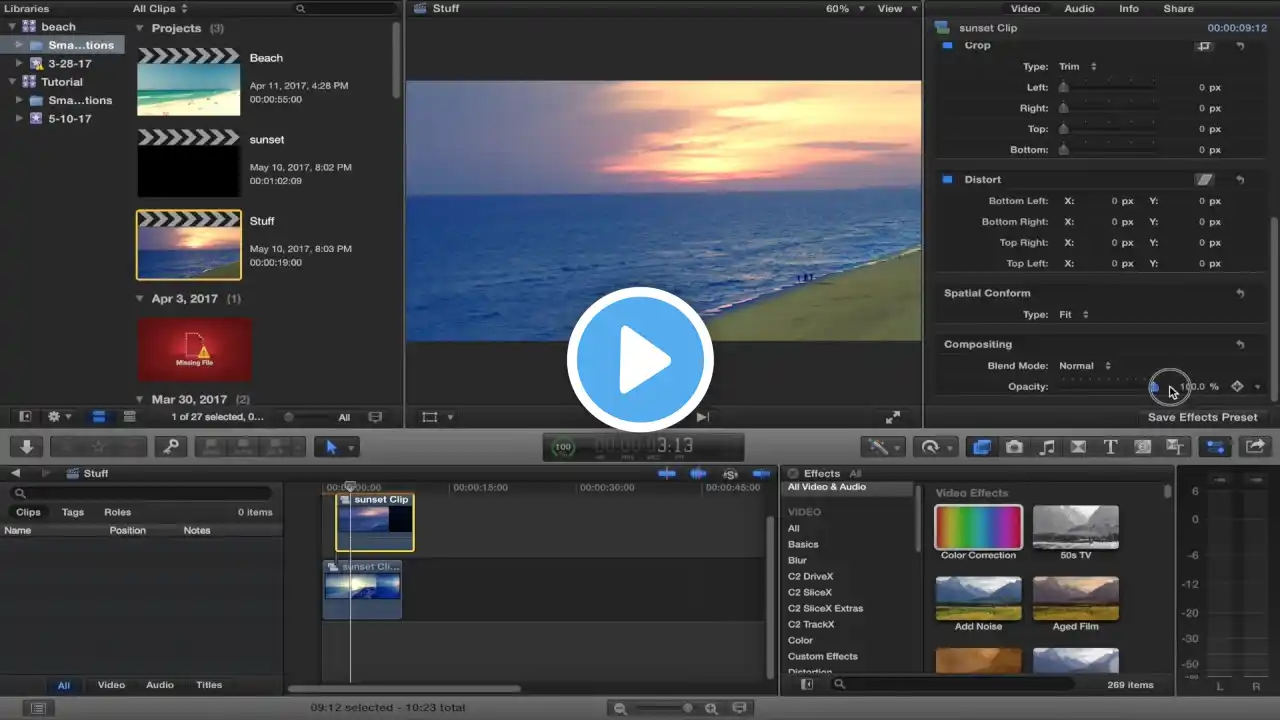Disable the Distort effect checkbox
This screenshot has width=1280, height=720.
[x=948, y=180]
